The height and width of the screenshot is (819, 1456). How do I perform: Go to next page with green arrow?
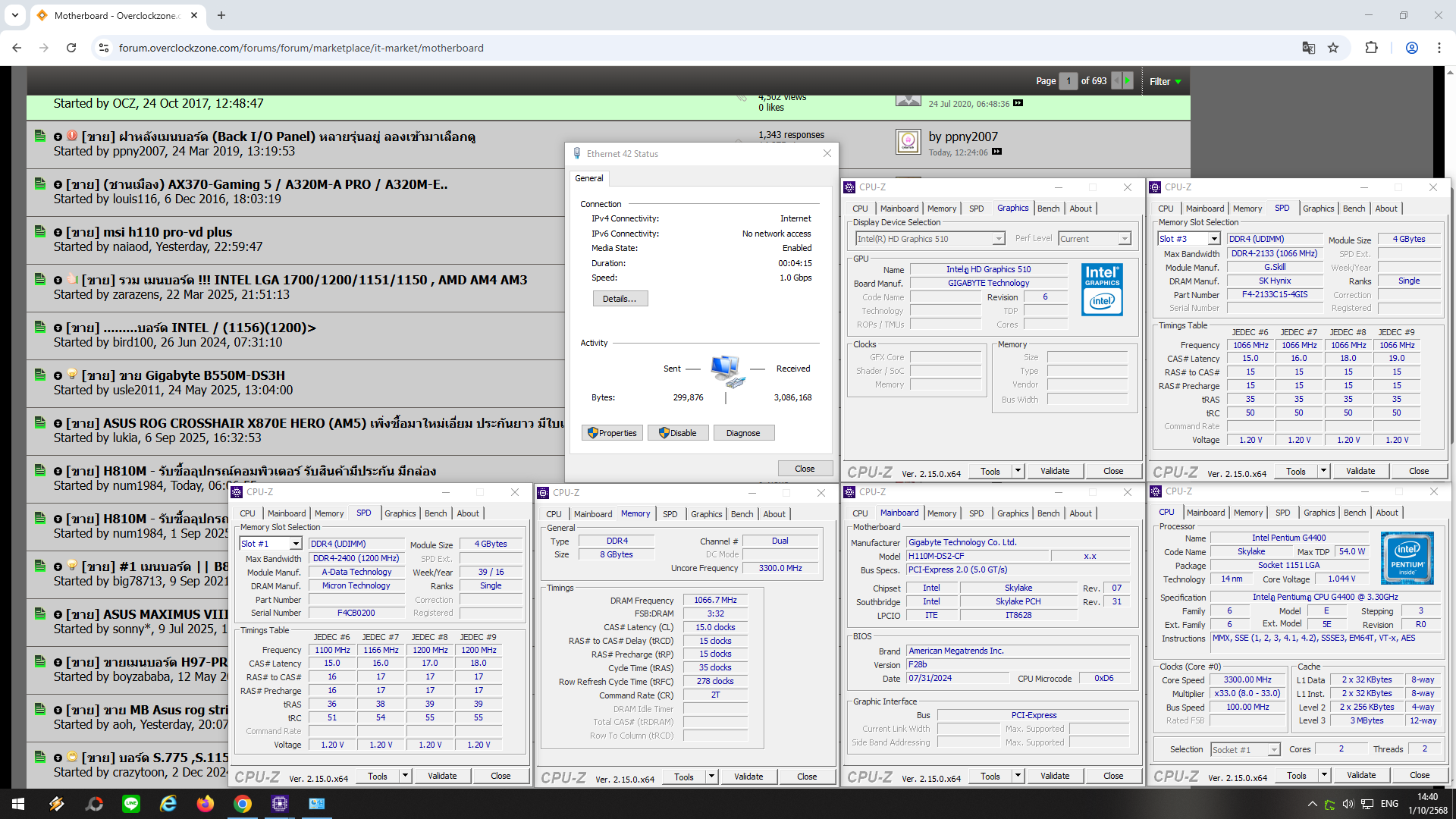click(1128, 80)
